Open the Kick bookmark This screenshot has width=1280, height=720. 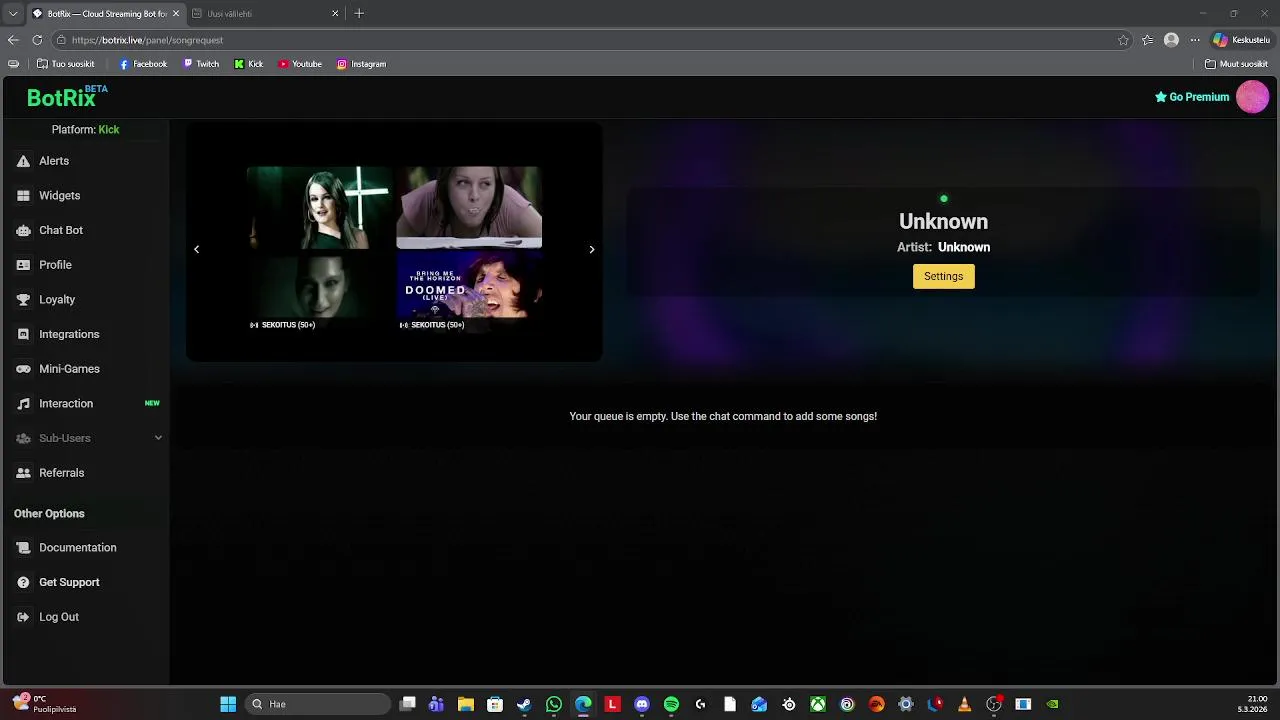249,64
